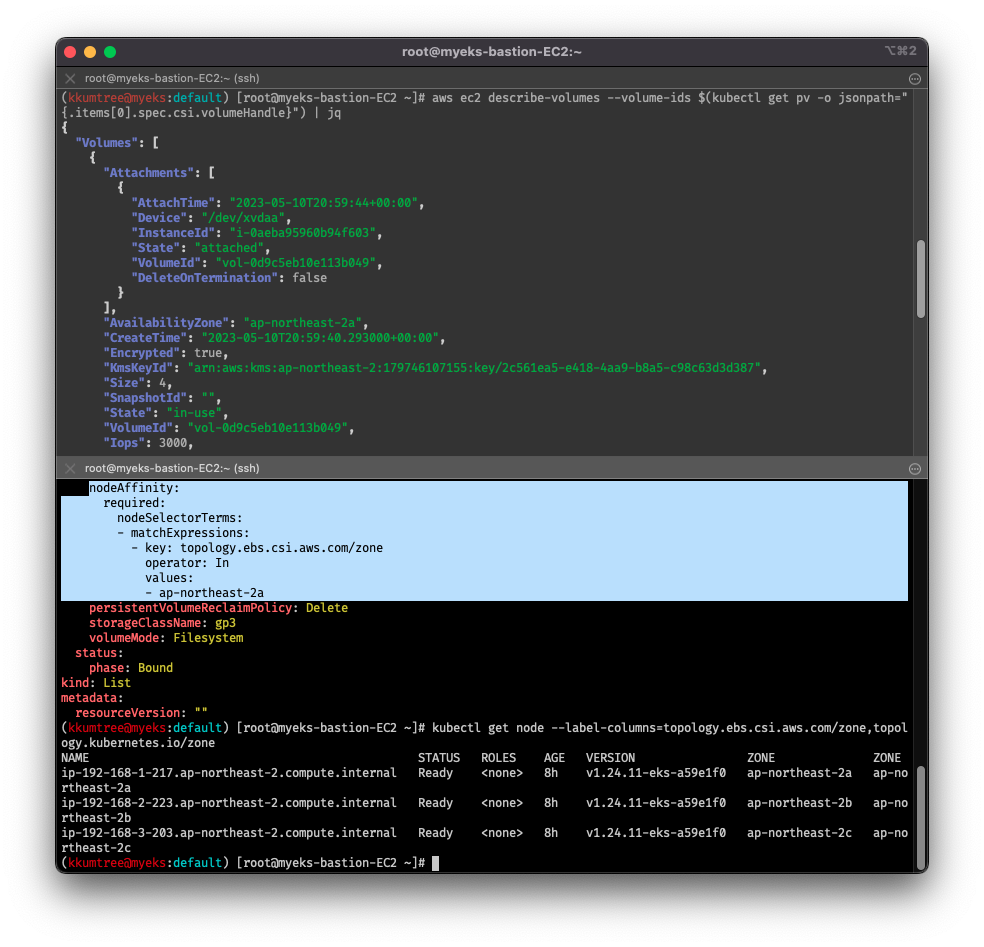Click the yellow minimize window button
The width and height of the screenshot is (984, 947).
click(90, 52)
